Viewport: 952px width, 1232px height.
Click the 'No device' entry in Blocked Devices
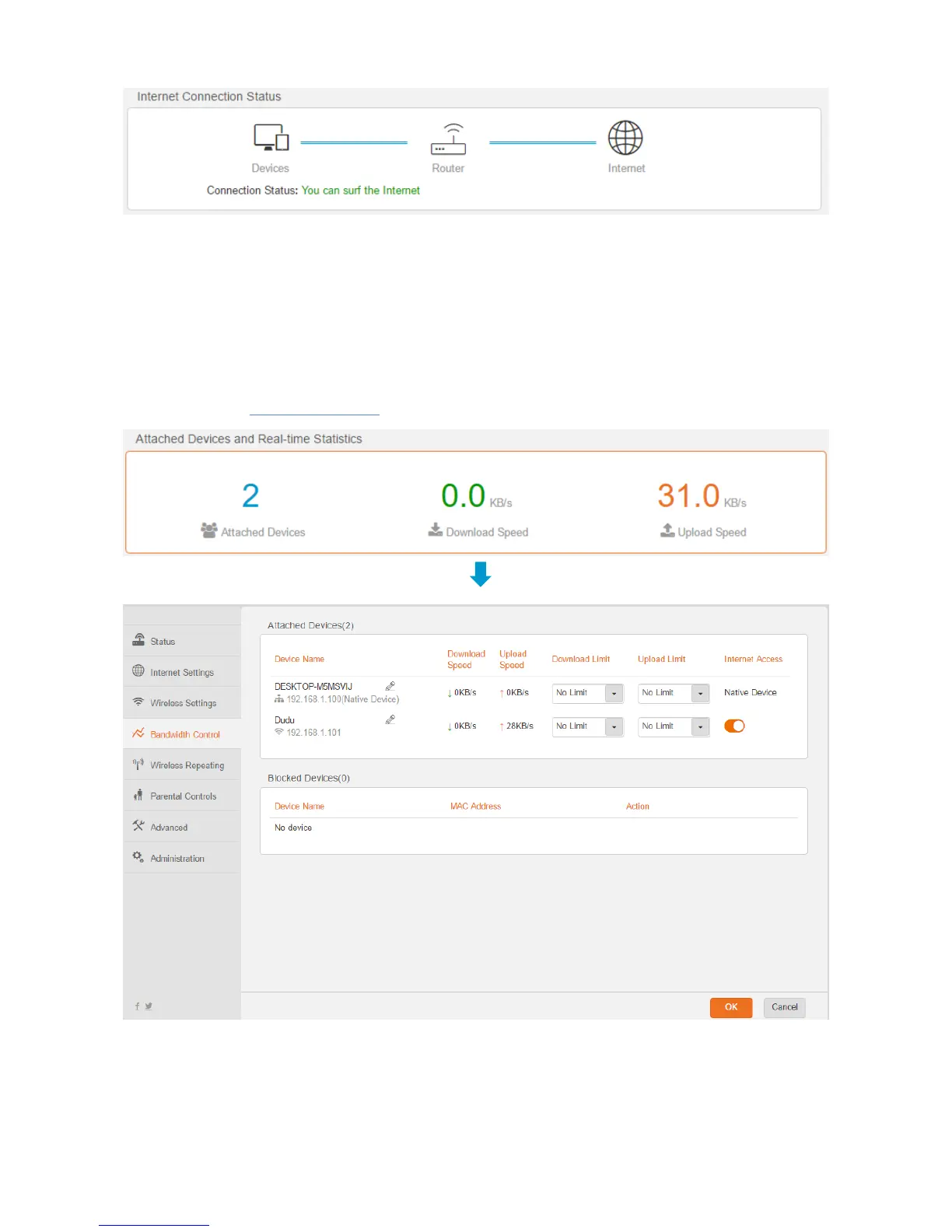tap(293, 828)
